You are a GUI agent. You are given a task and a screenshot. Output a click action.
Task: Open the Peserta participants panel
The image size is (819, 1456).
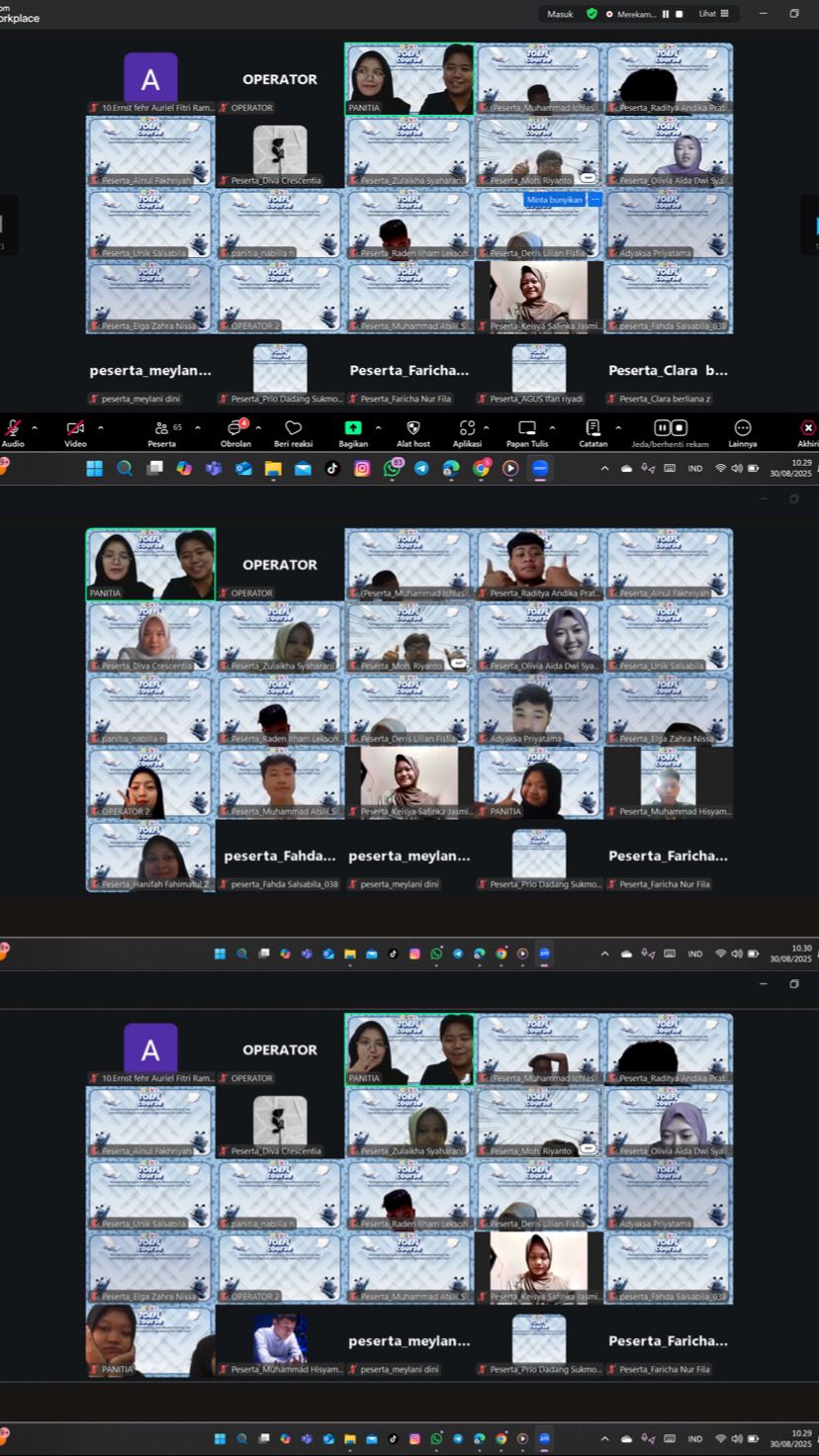(161, 428)
